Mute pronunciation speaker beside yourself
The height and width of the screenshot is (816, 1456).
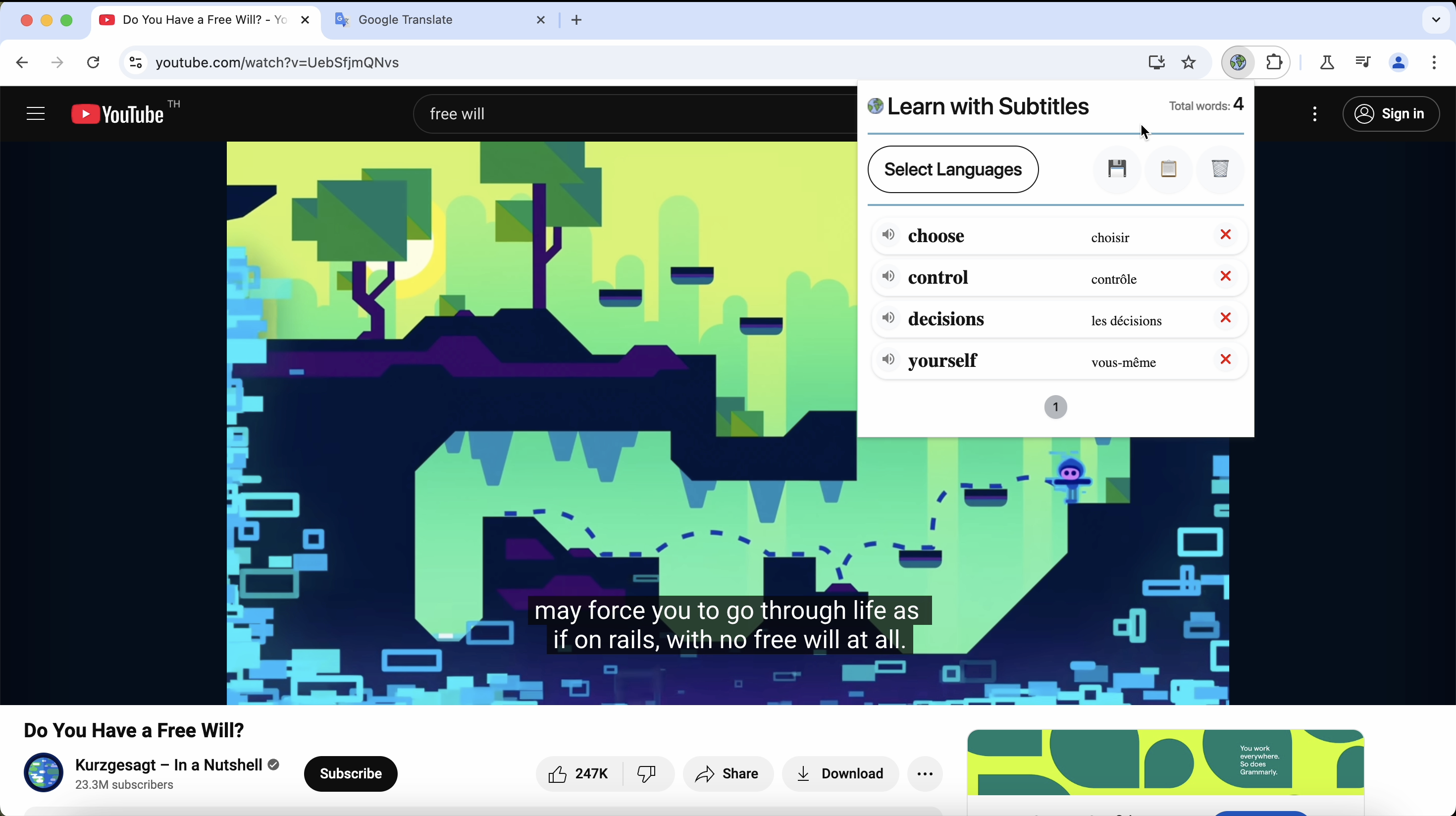[888, 360]
